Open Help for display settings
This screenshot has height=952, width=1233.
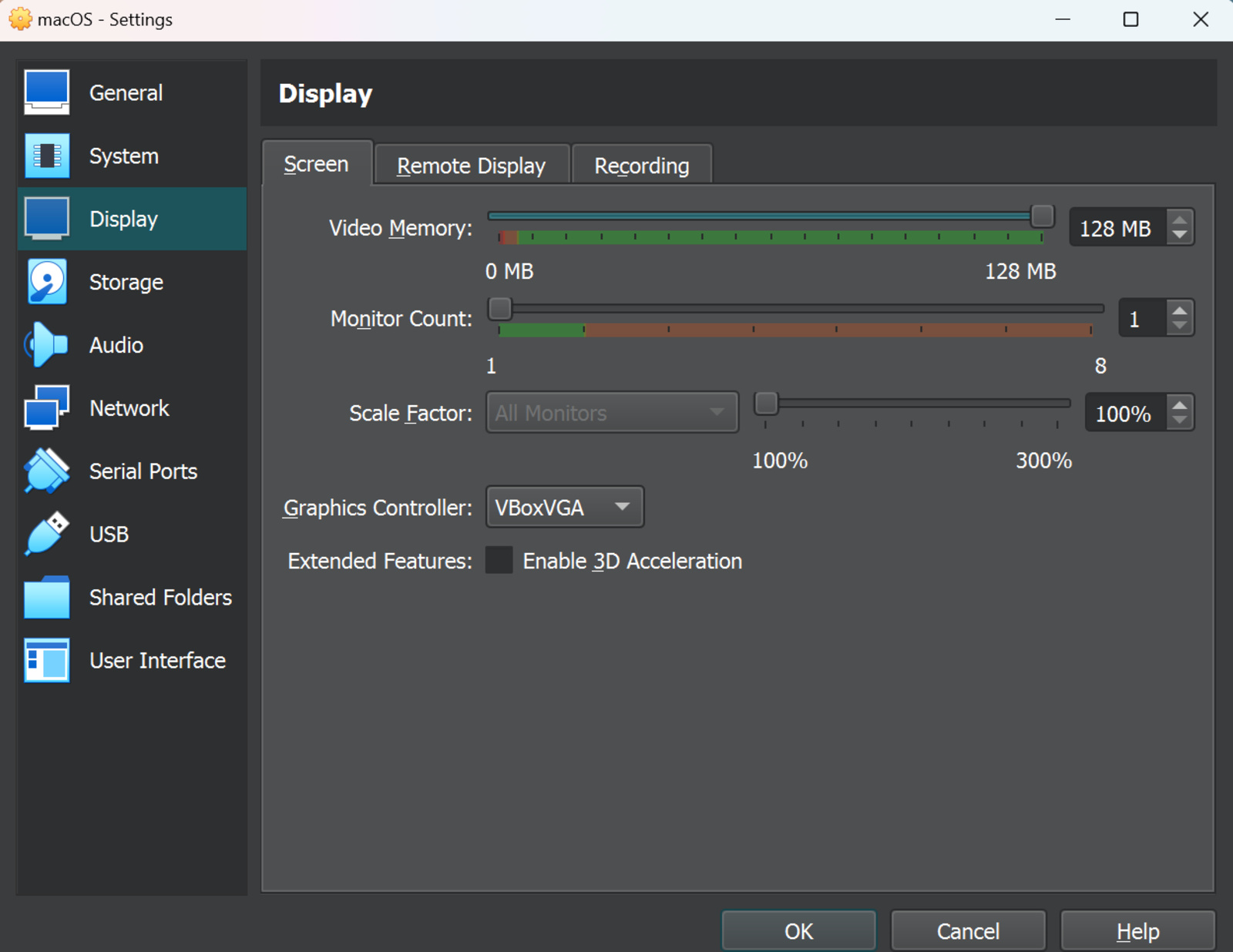[1137, 930]
